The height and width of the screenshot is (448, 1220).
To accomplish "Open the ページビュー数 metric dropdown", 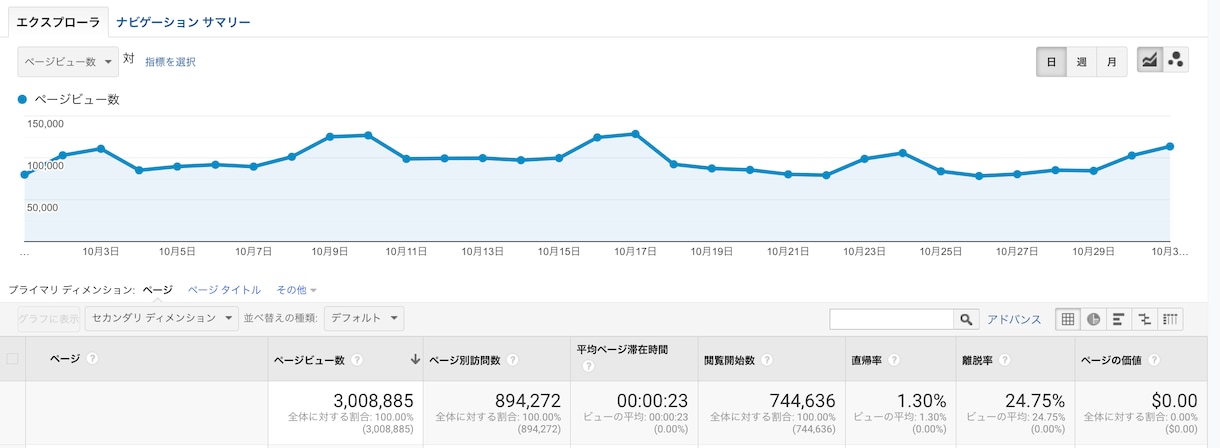I will [x=68, y=61].
